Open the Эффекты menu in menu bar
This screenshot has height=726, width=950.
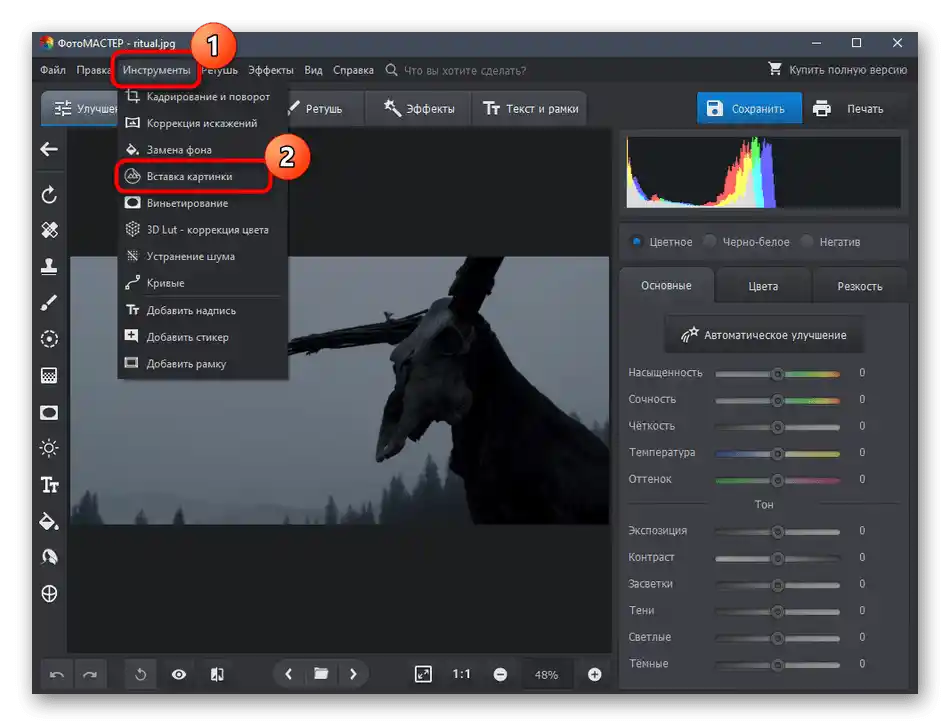271,70
